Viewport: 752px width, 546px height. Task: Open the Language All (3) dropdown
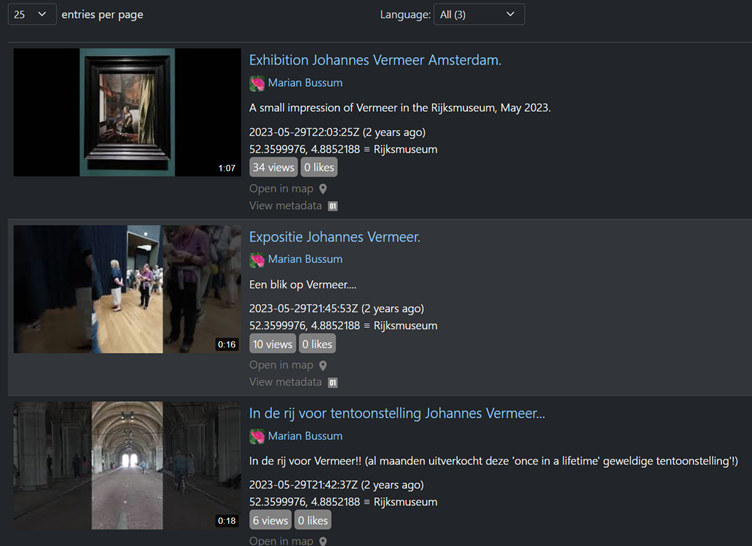coord(479,14)
